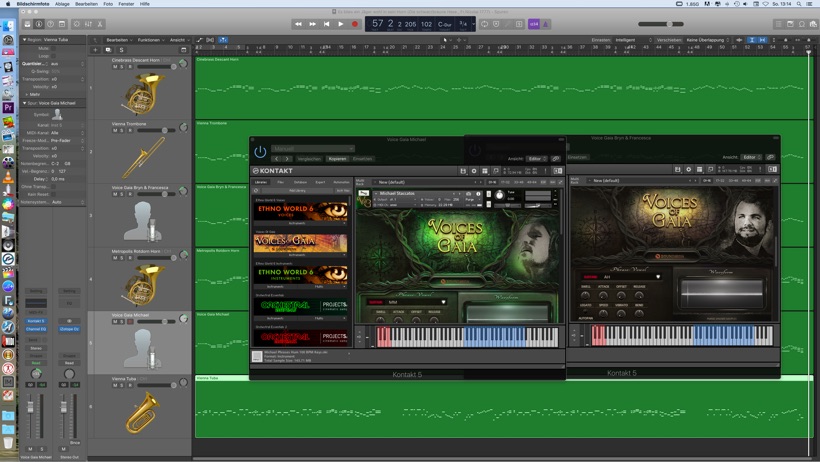Click the fast-forward transport button

[312, 24]
